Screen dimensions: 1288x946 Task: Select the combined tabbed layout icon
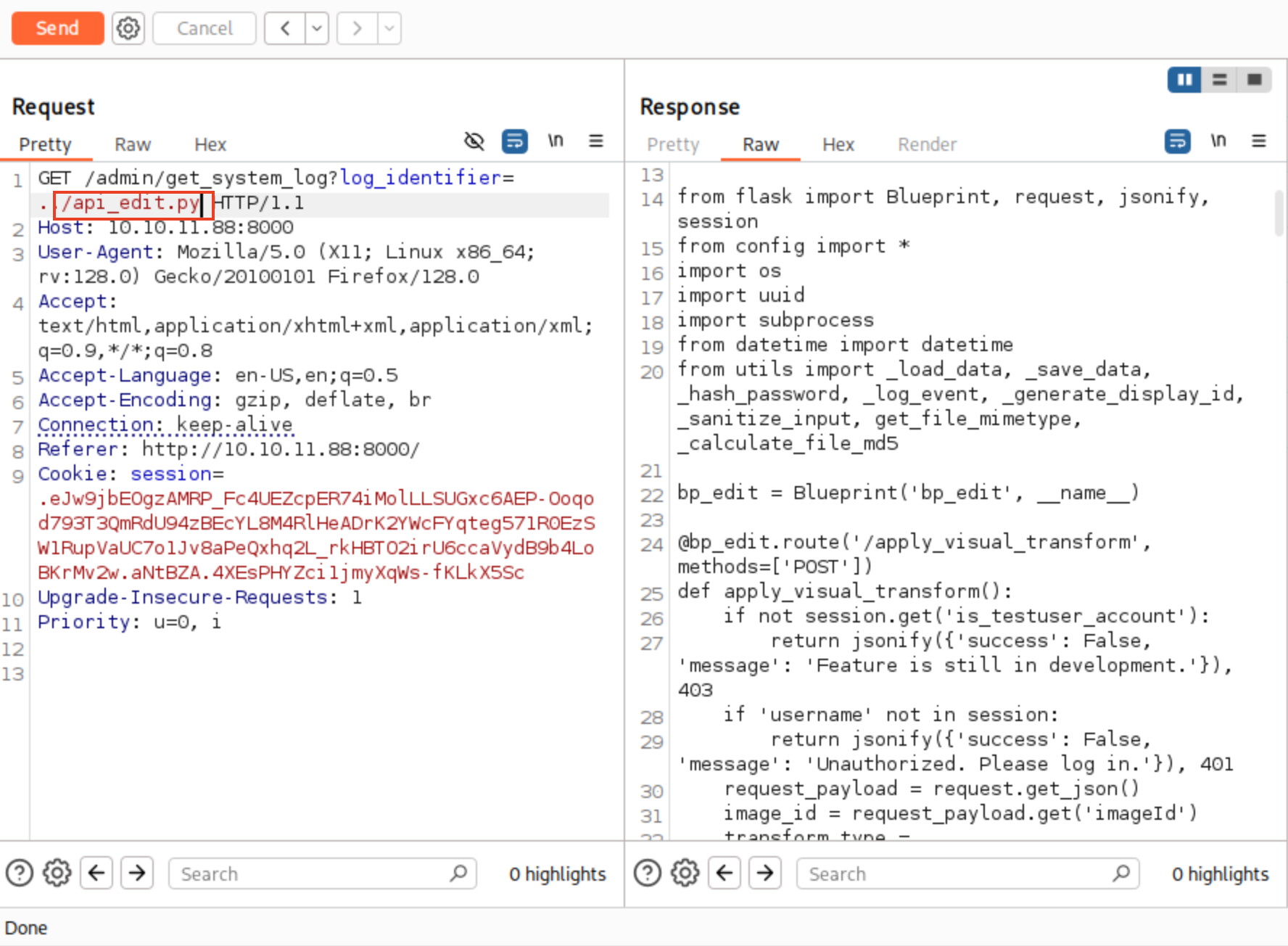point(1255,79)
